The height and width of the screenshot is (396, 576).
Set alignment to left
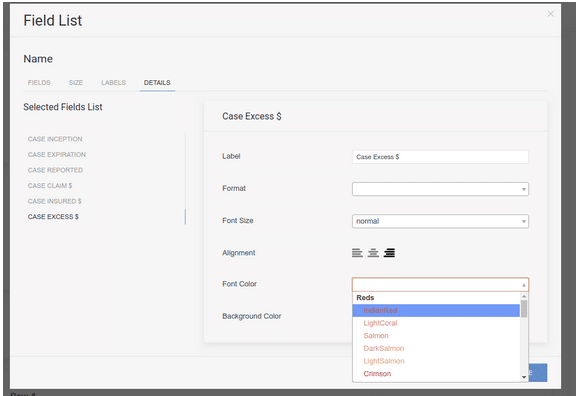point(357,253)
